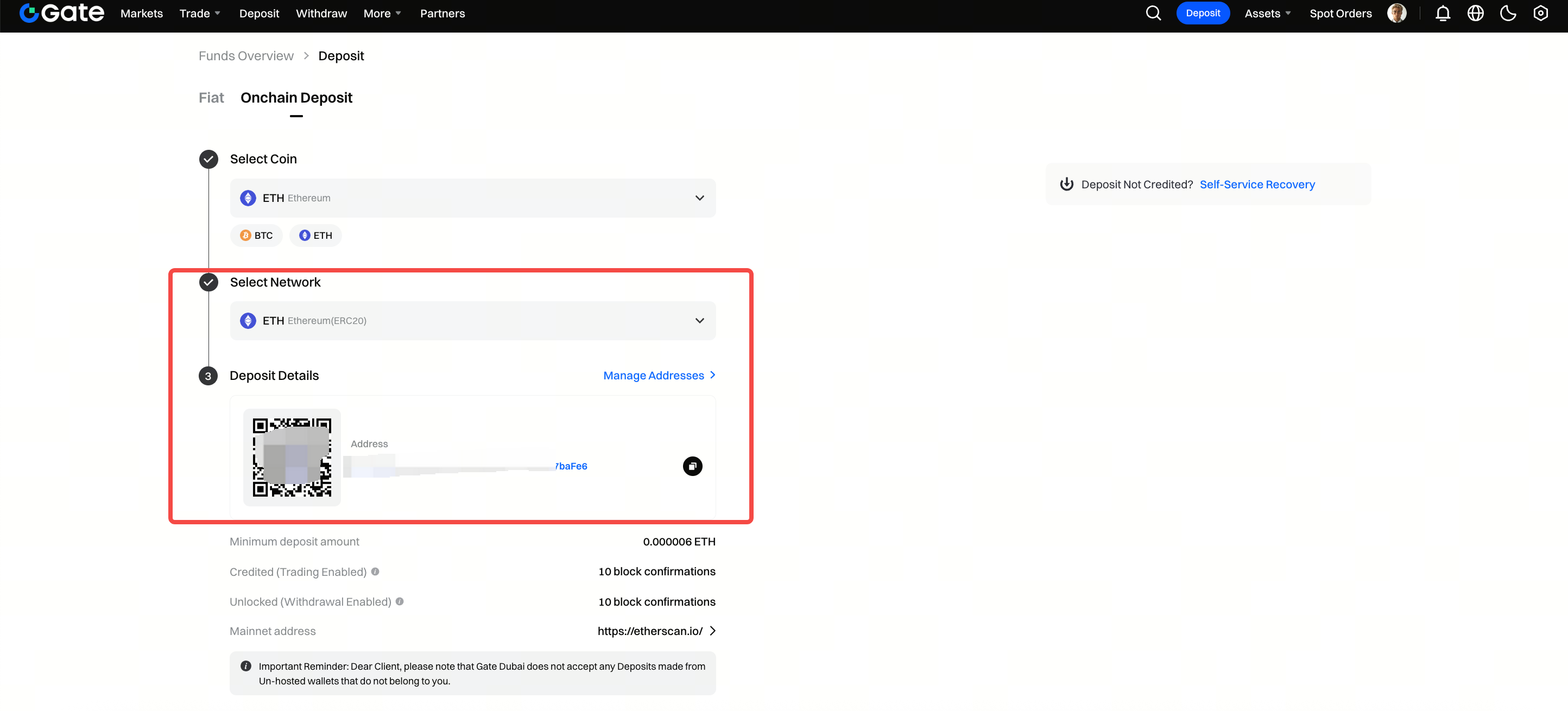Click info icon beside Unlocked (Withdrawal Enabled)

400,601
